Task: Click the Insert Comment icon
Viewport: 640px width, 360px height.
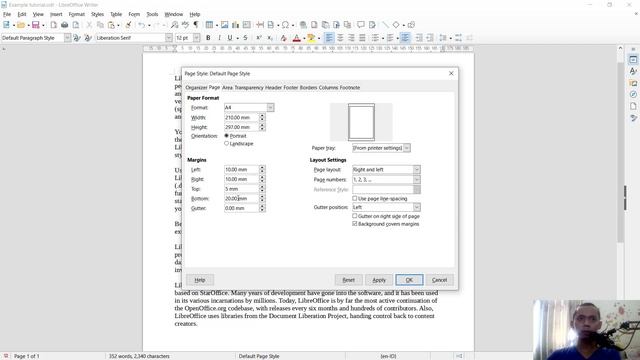Action: [x=361, y=25]
